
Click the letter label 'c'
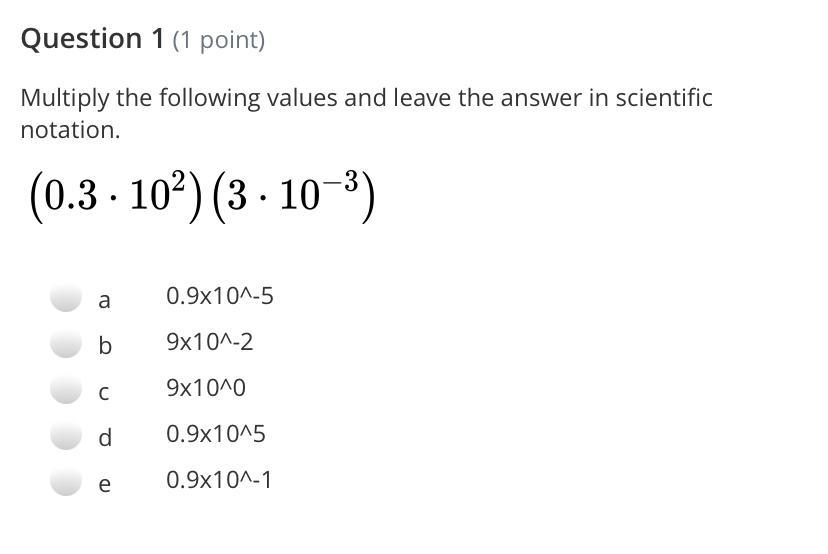(104, 393)
